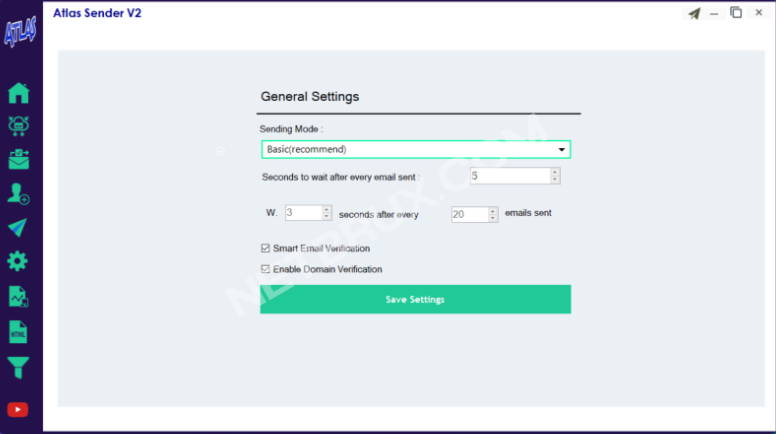Click the Atlas logo at top left

tap(19, 30)
